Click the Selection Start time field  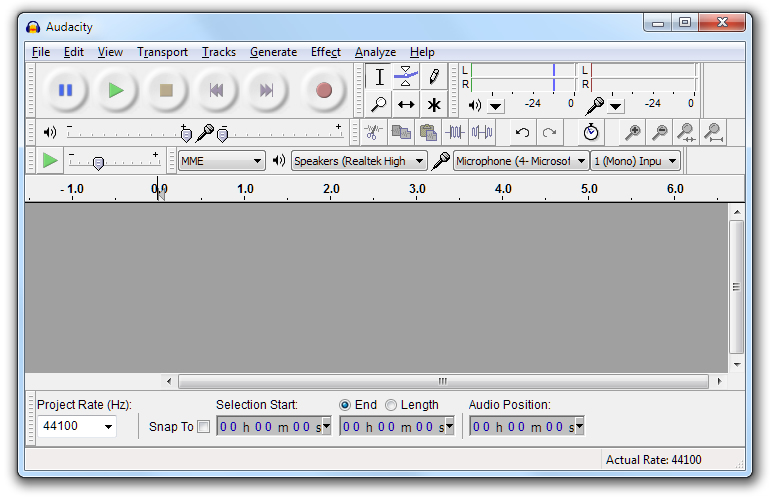coord(274,426)
